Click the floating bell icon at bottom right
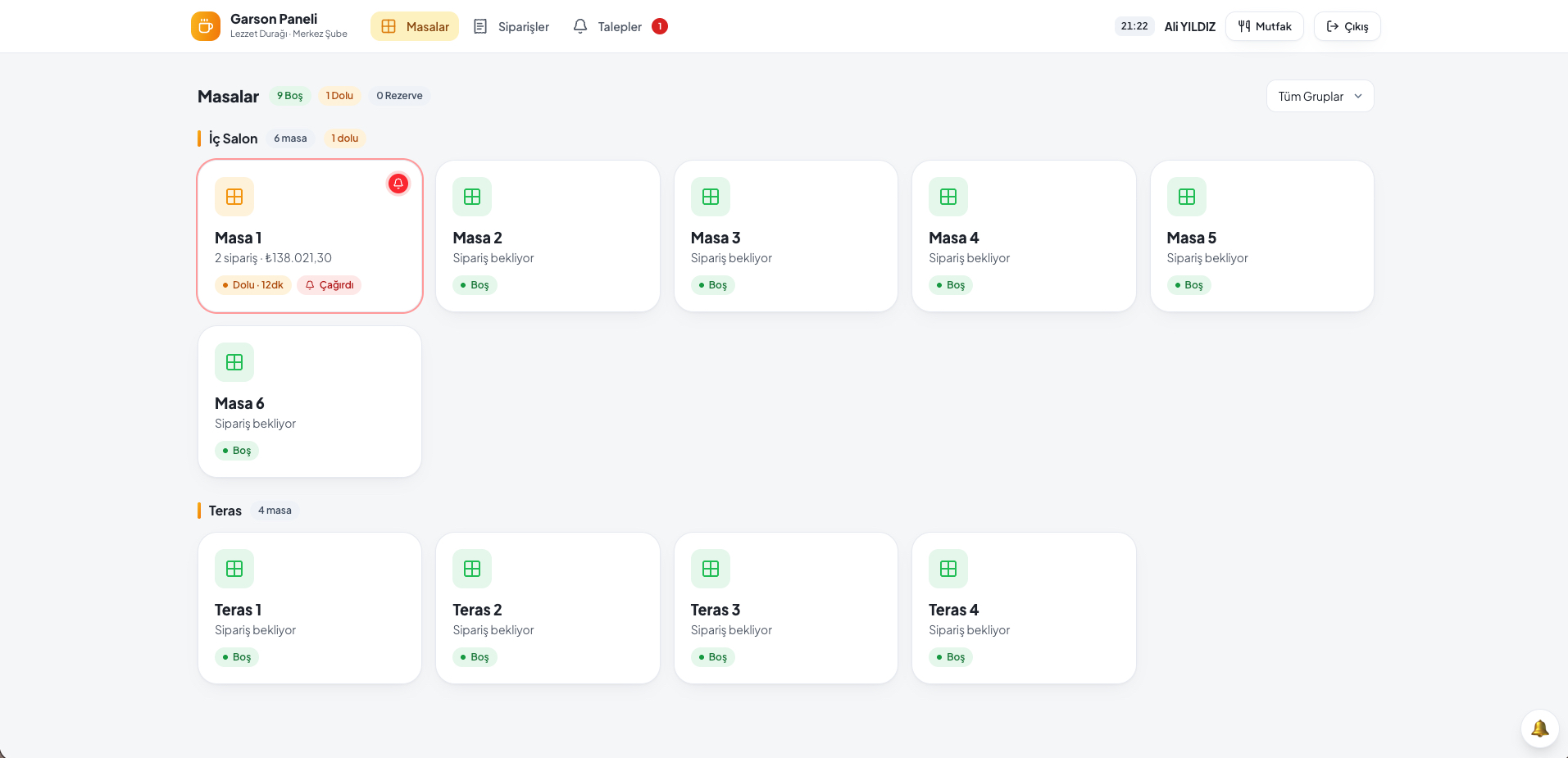 click(x=1539, y=728)
